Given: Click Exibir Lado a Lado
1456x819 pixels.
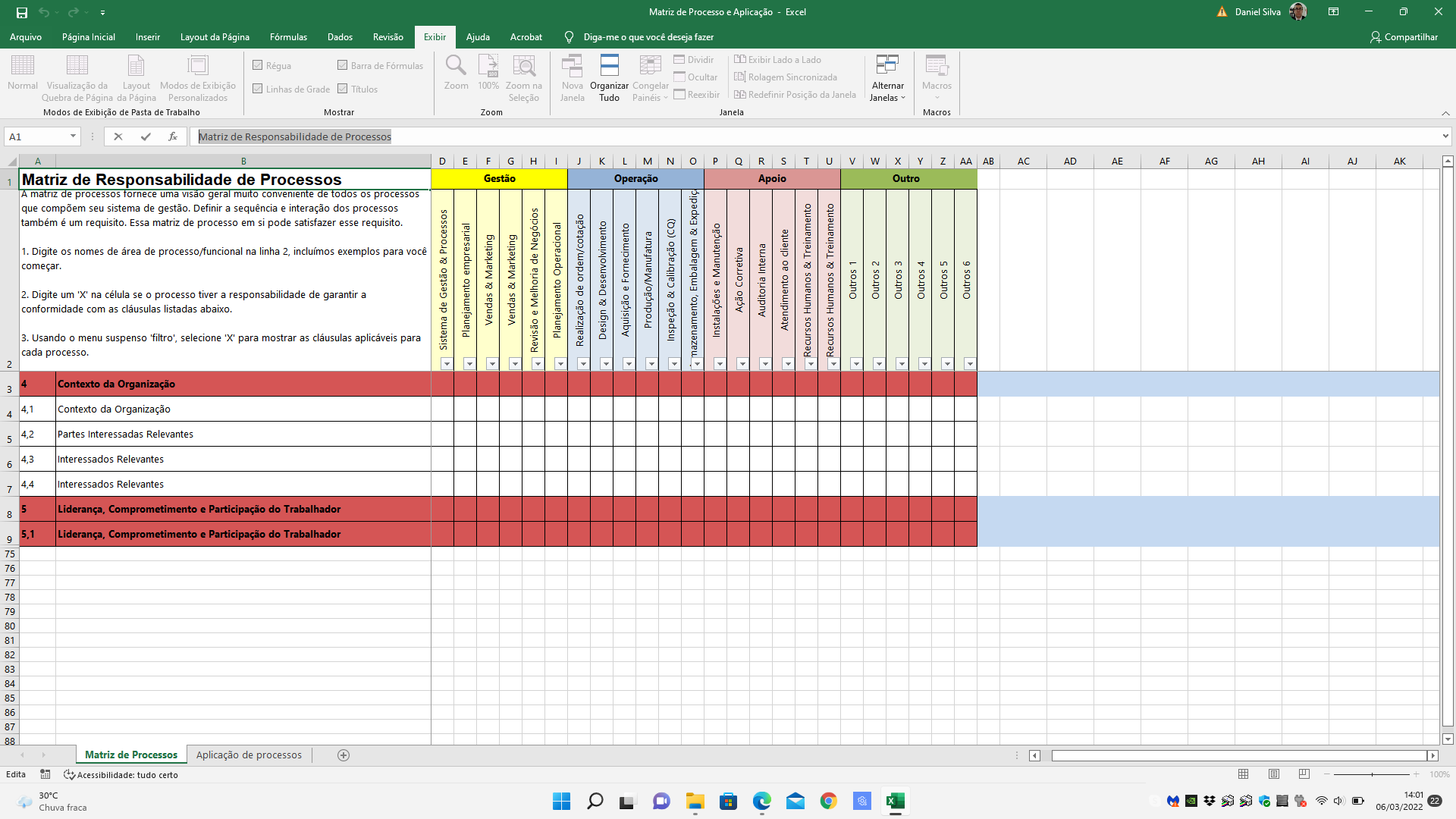Looking at the screenshot, I should click(778, 59).
